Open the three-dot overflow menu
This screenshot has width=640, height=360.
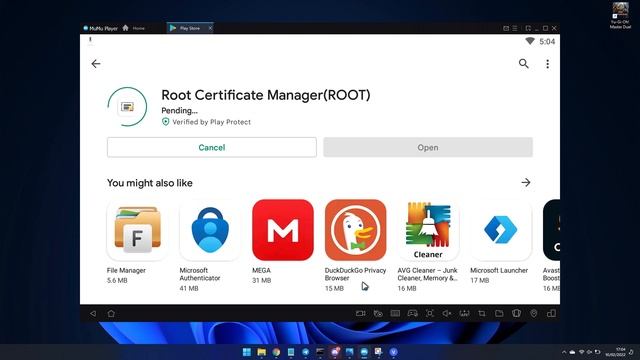[x=547, y=64]
